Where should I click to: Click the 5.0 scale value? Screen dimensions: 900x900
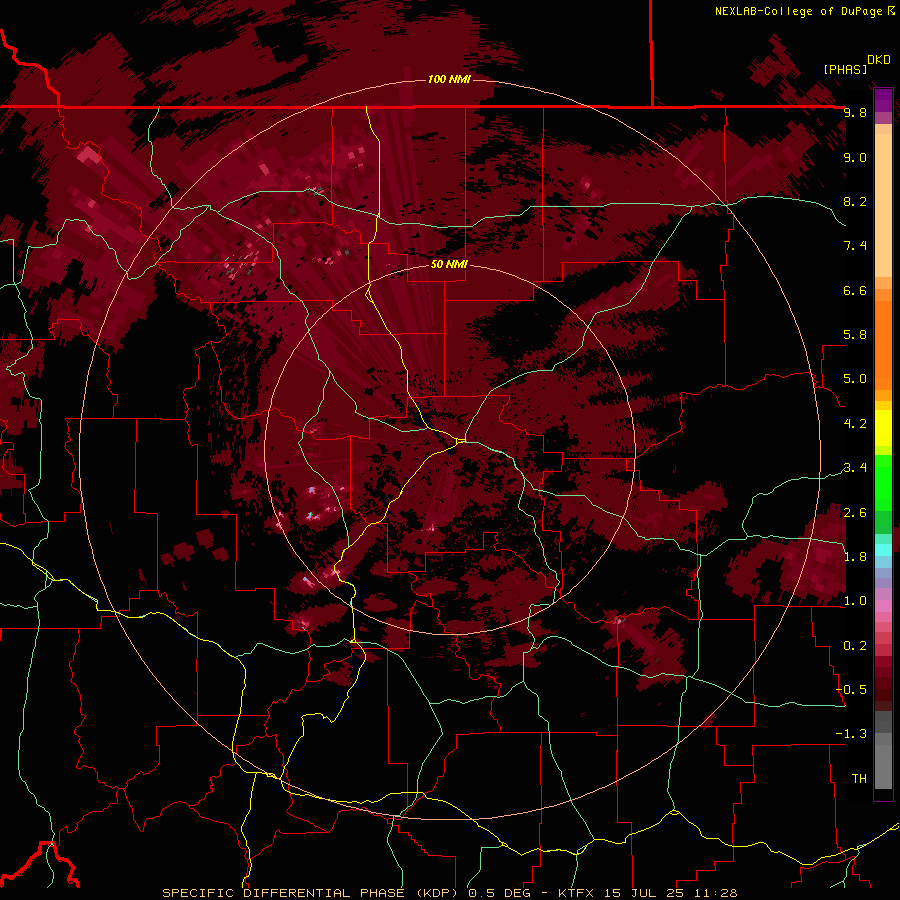855,379
